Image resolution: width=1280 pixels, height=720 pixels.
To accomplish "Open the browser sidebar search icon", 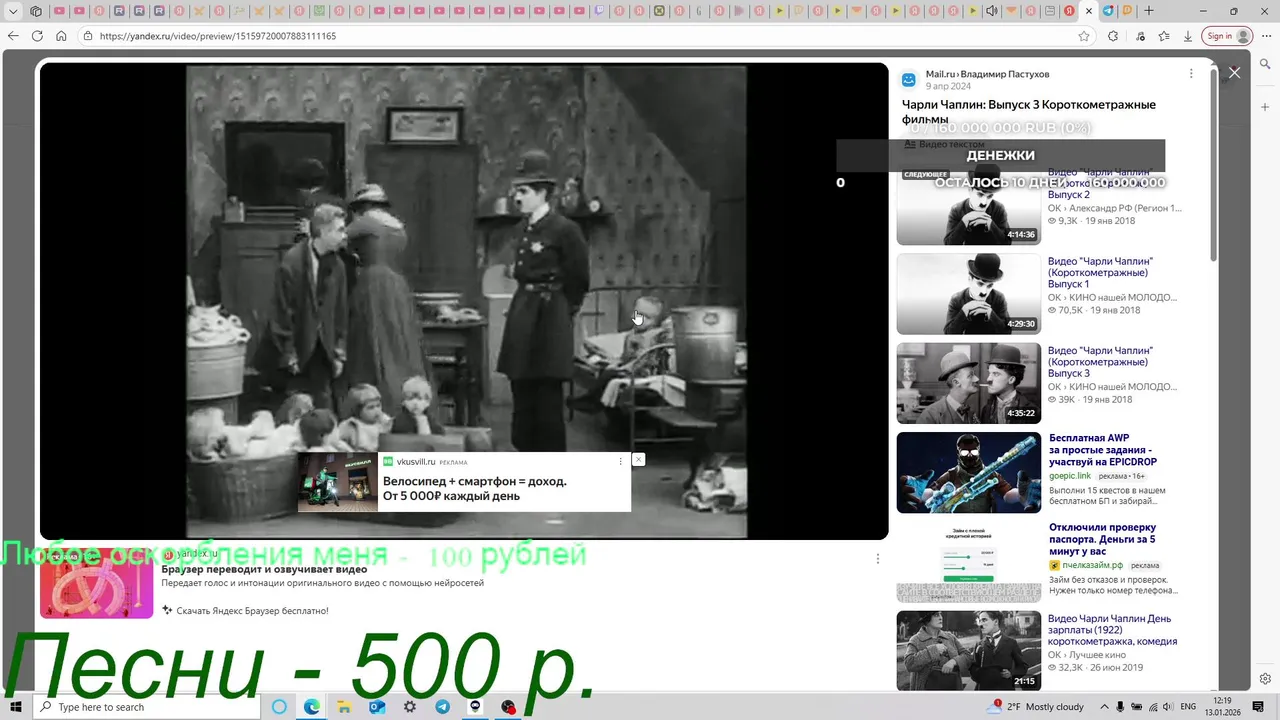I will click(1265, 64).
